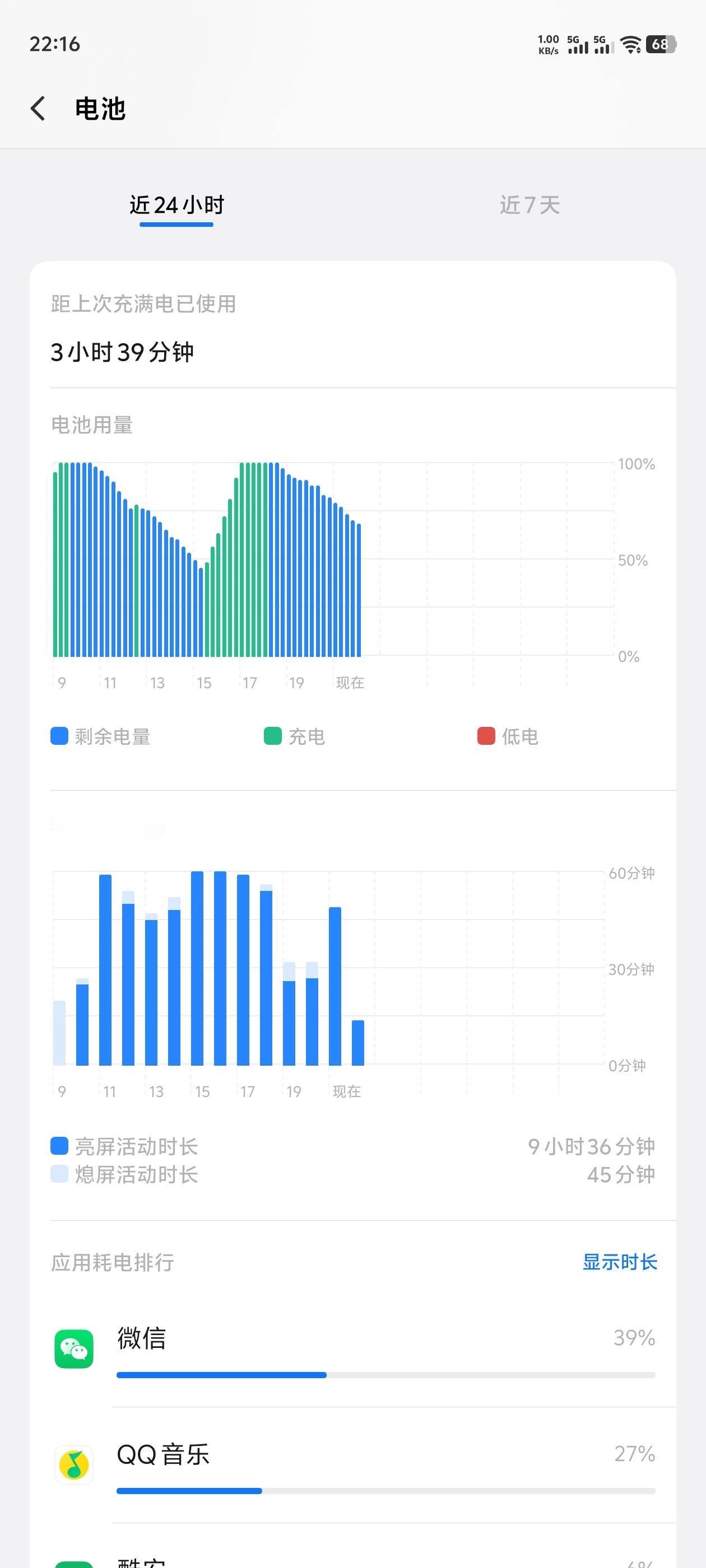This screenshot has width=706, height=1568.
Task: Tap the 熄屏活动时长 label
Action: [x=137, y=1174]
